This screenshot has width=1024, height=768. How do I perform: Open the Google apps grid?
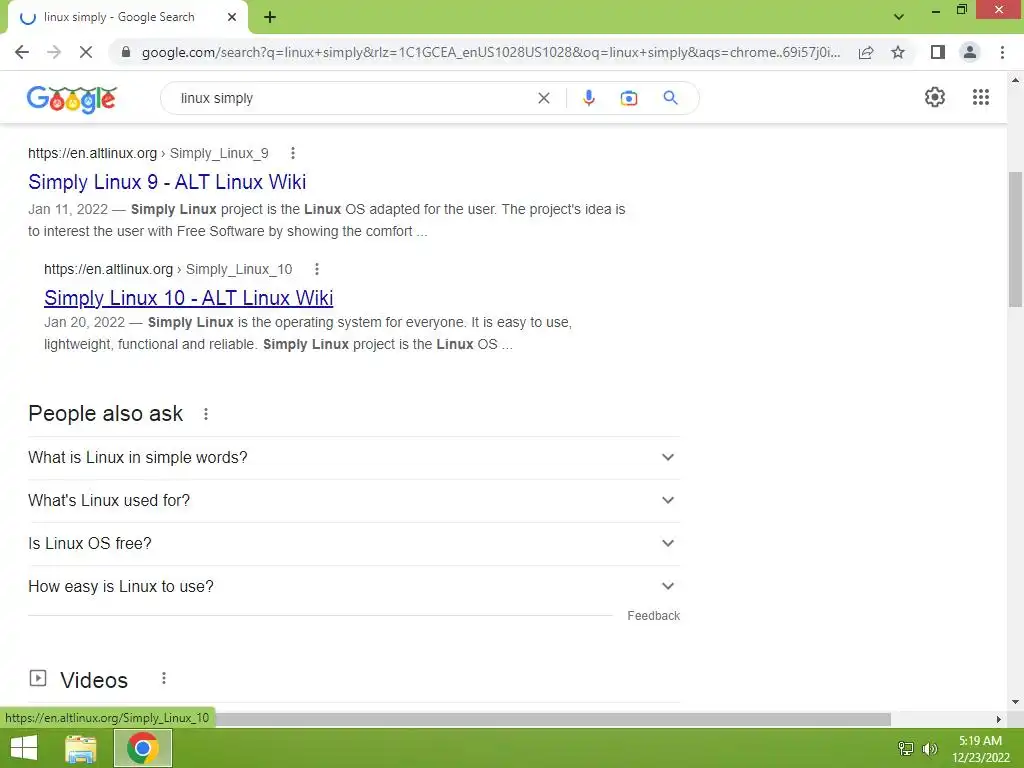click(981, 97)
